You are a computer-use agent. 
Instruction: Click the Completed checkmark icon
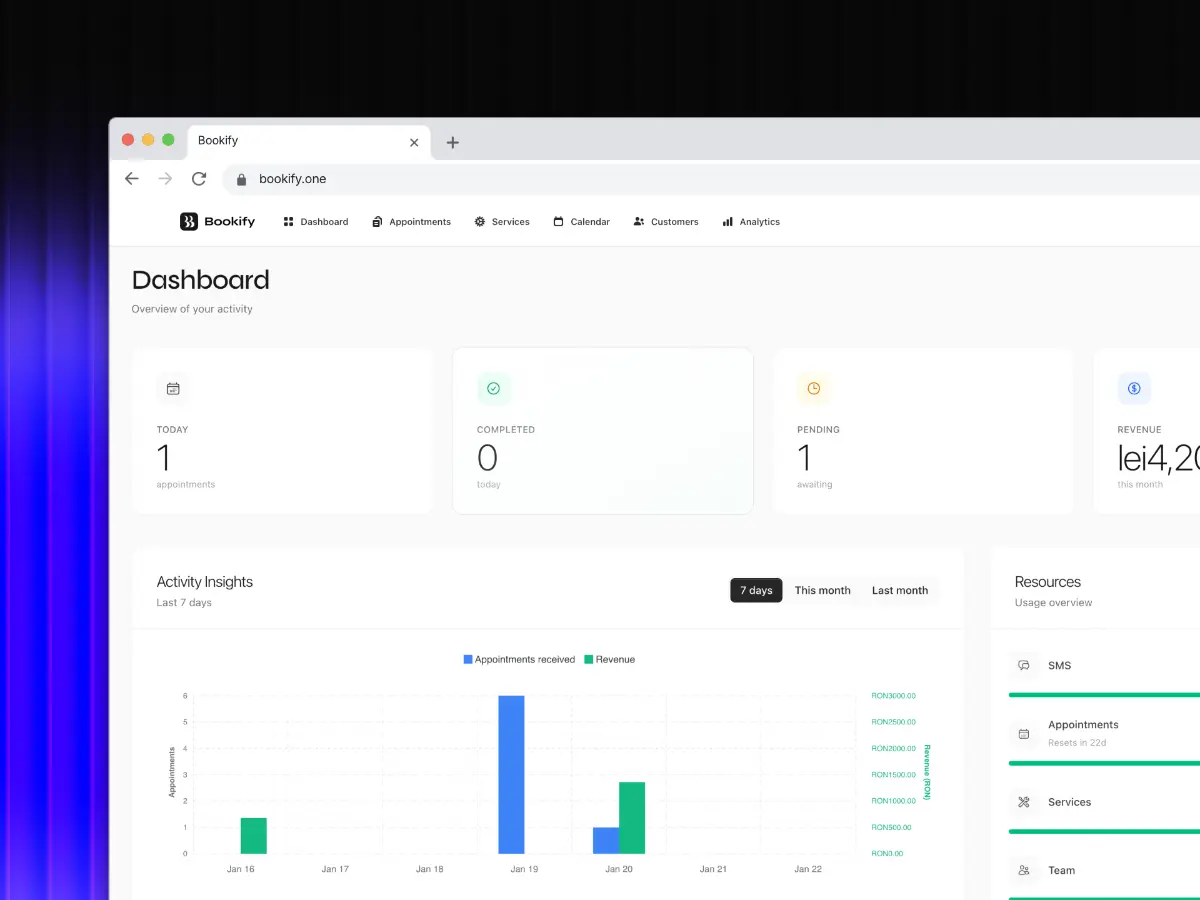point(493,388)
